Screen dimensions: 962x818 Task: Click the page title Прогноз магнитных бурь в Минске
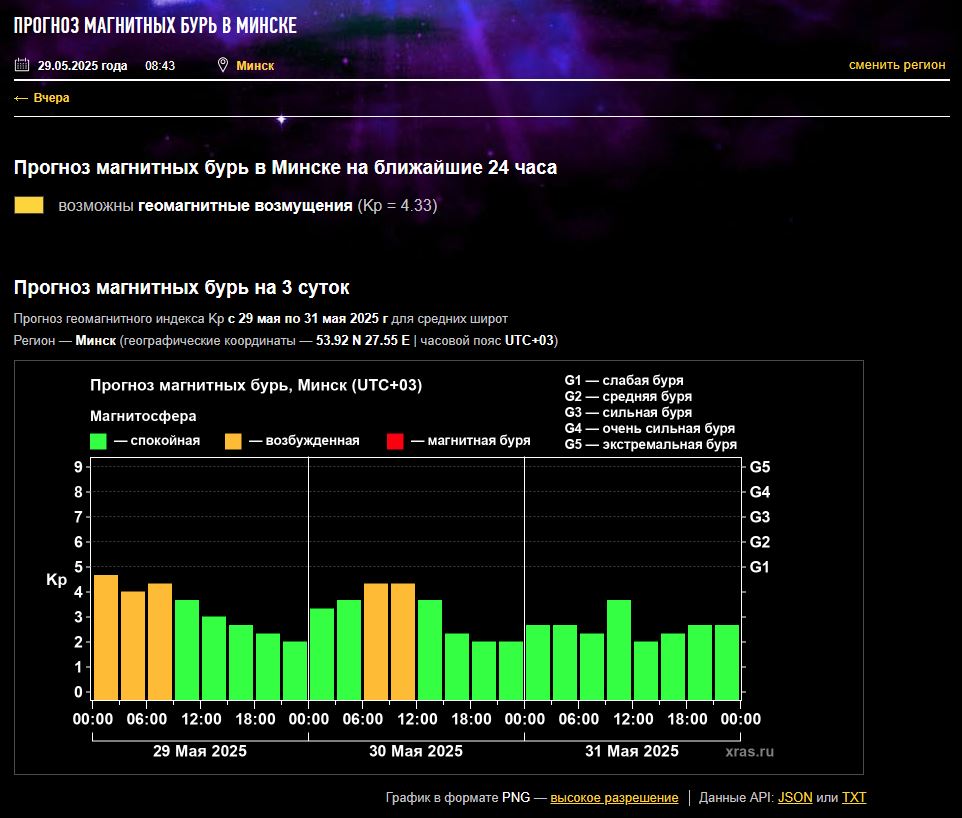pos(155,25)
